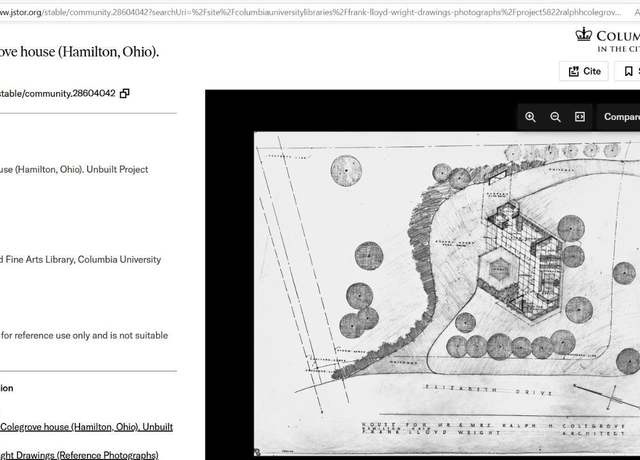Click the browser address bar URL
This screenshot has width=640, height=460.
coord(310,13)
